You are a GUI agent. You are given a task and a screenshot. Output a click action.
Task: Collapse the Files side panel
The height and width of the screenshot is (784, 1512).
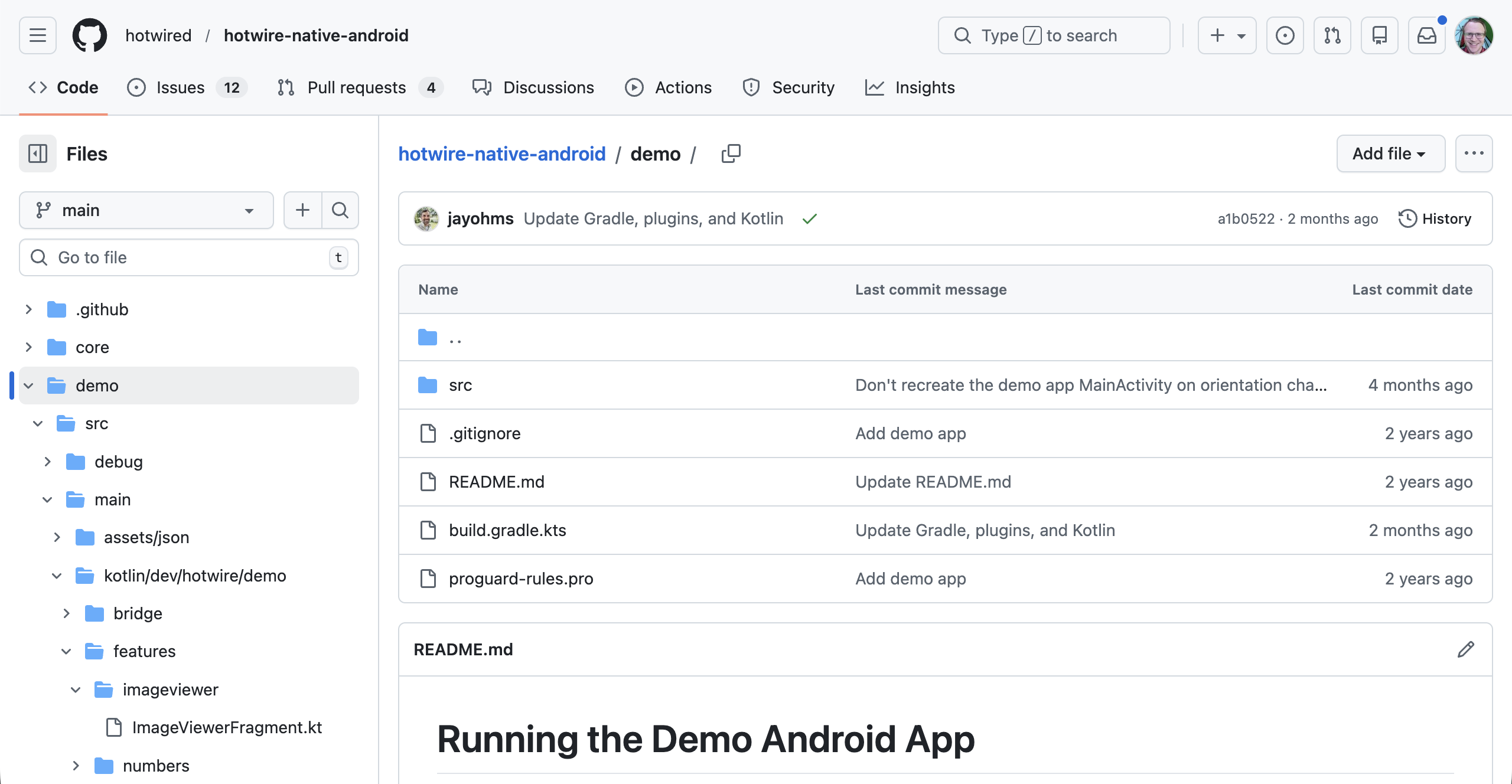point(38,153)
